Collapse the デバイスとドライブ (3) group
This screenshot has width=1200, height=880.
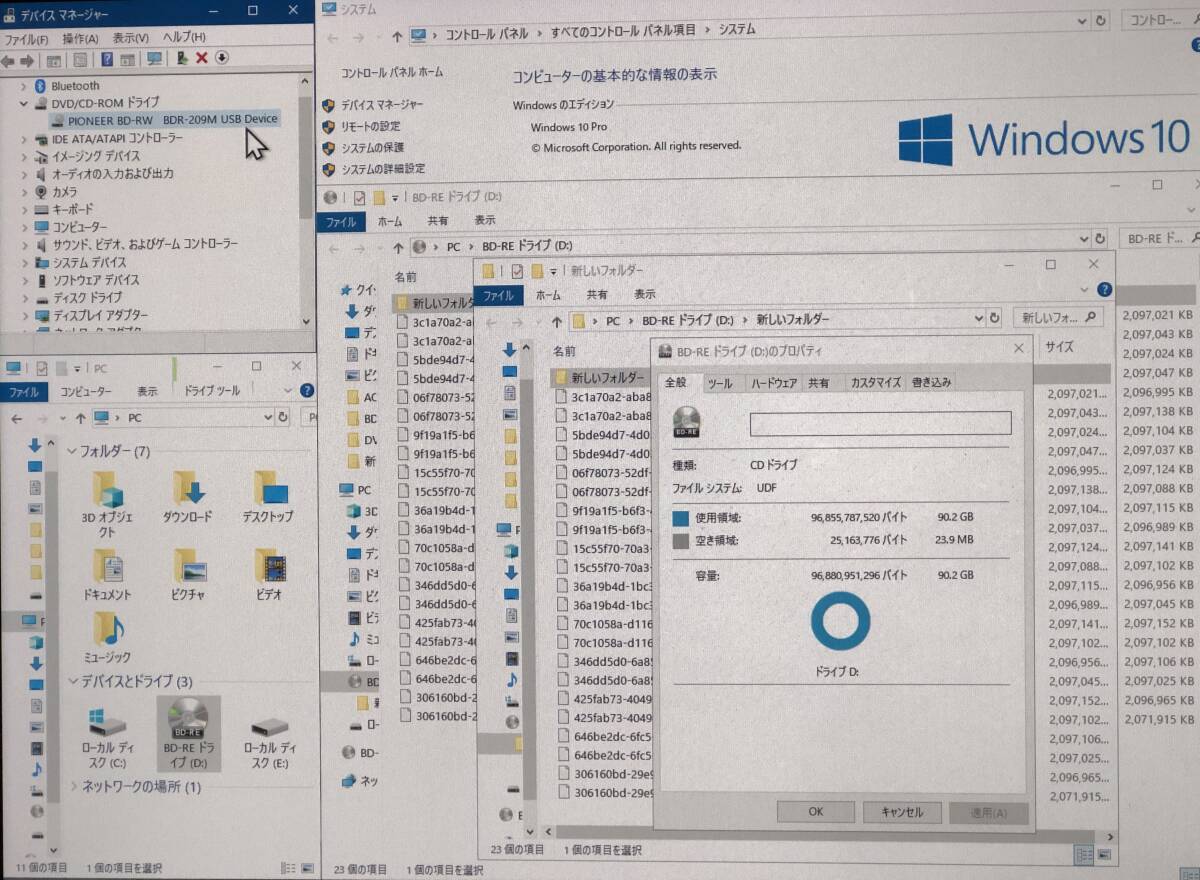71,682
